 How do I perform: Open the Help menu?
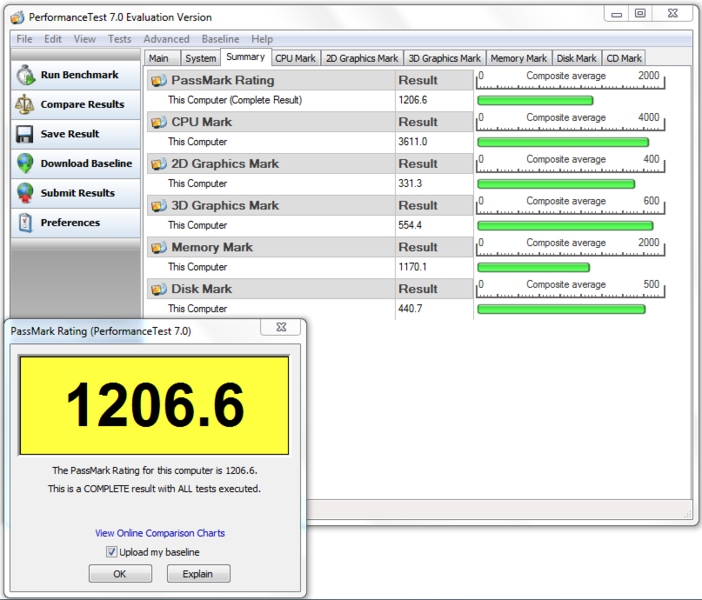(x=262, y=39)
